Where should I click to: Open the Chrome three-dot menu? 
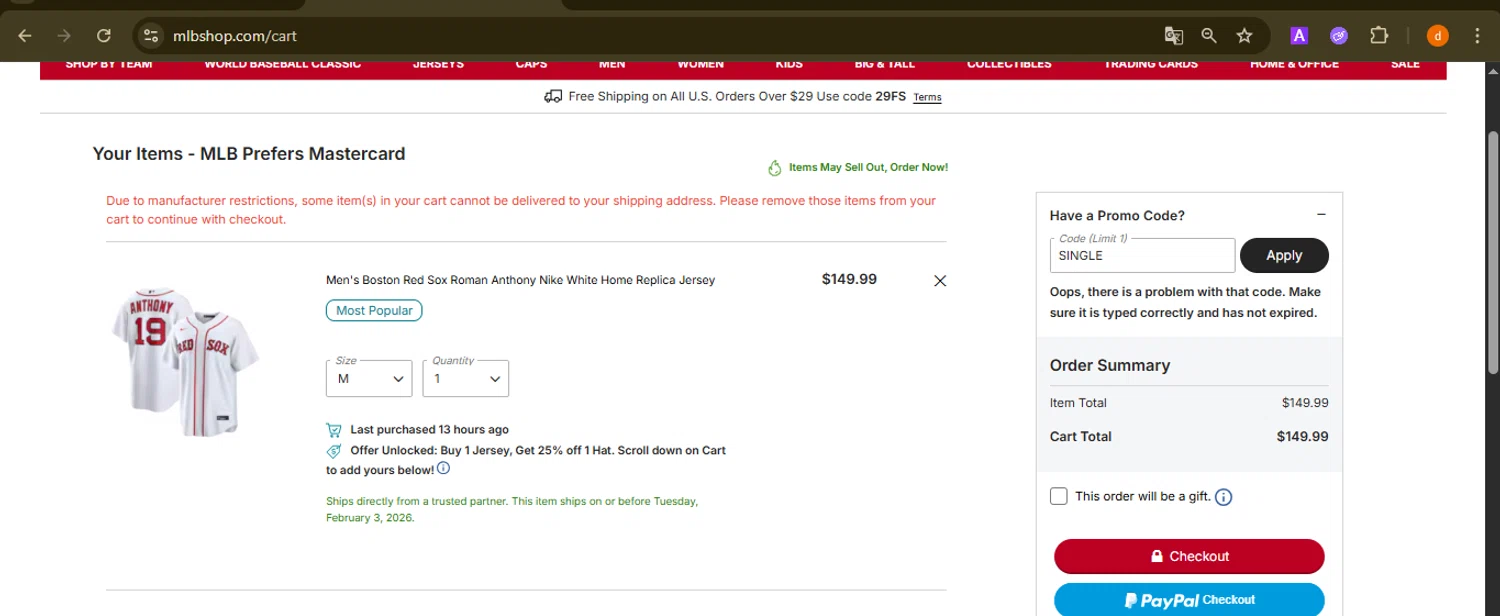click(x=1477, y=36)
